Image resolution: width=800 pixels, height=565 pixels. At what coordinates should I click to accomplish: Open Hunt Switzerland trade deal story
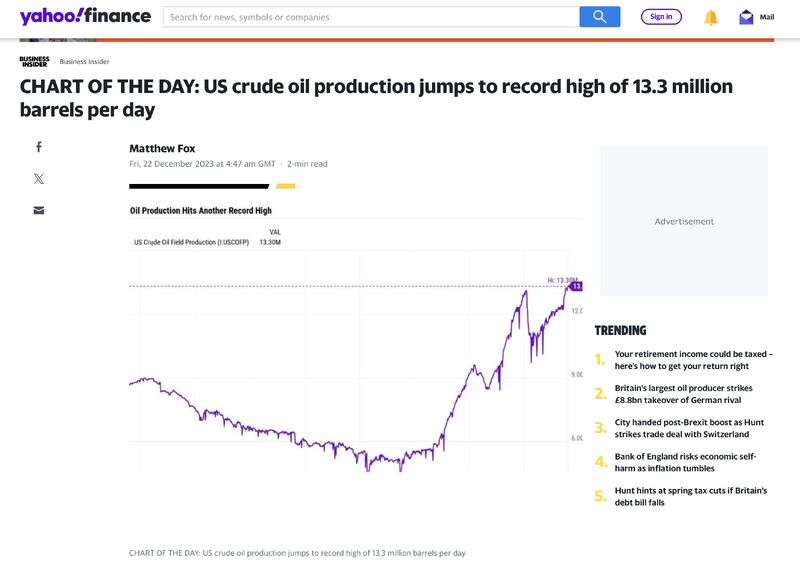tap(689, 428)
